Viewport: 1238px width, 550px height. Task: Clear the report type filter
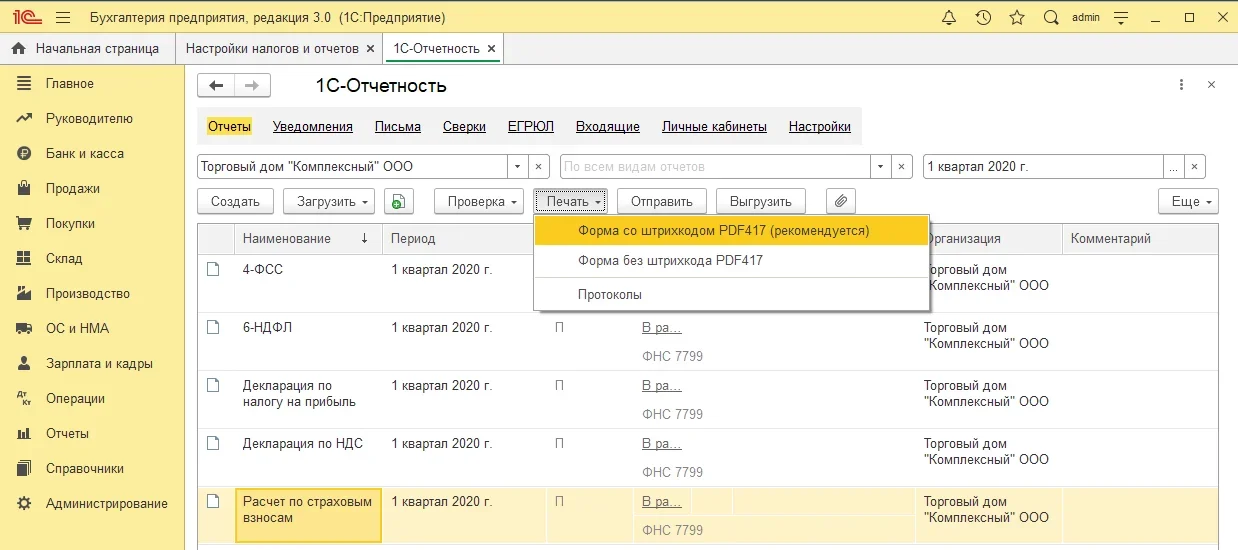point(902,167)
